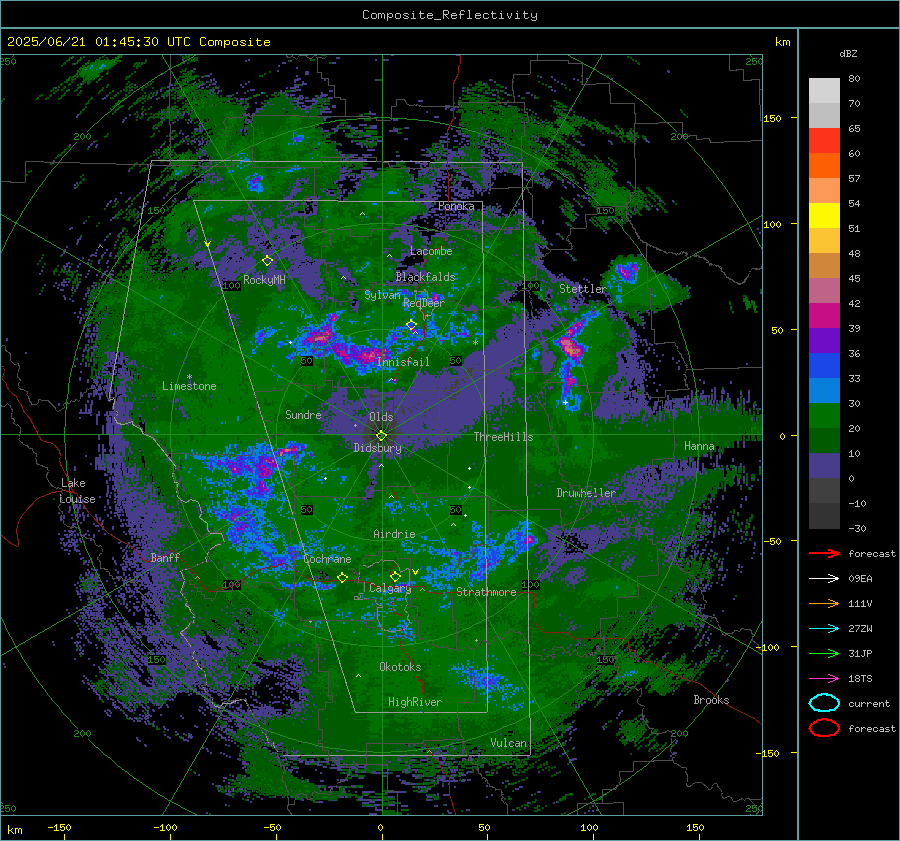The image size is (900, 841).
Task: Click the -150 tick on bottom axis
Action: tap(59, 827)
